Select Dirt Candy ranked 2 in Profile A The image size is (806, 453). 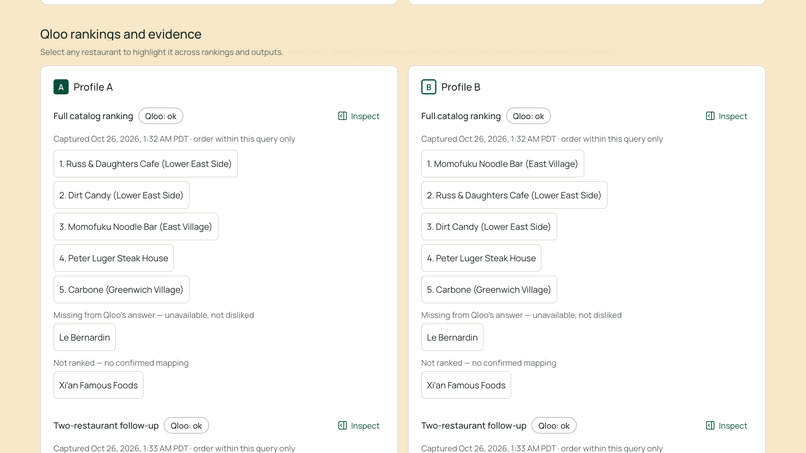coord(121,195)
